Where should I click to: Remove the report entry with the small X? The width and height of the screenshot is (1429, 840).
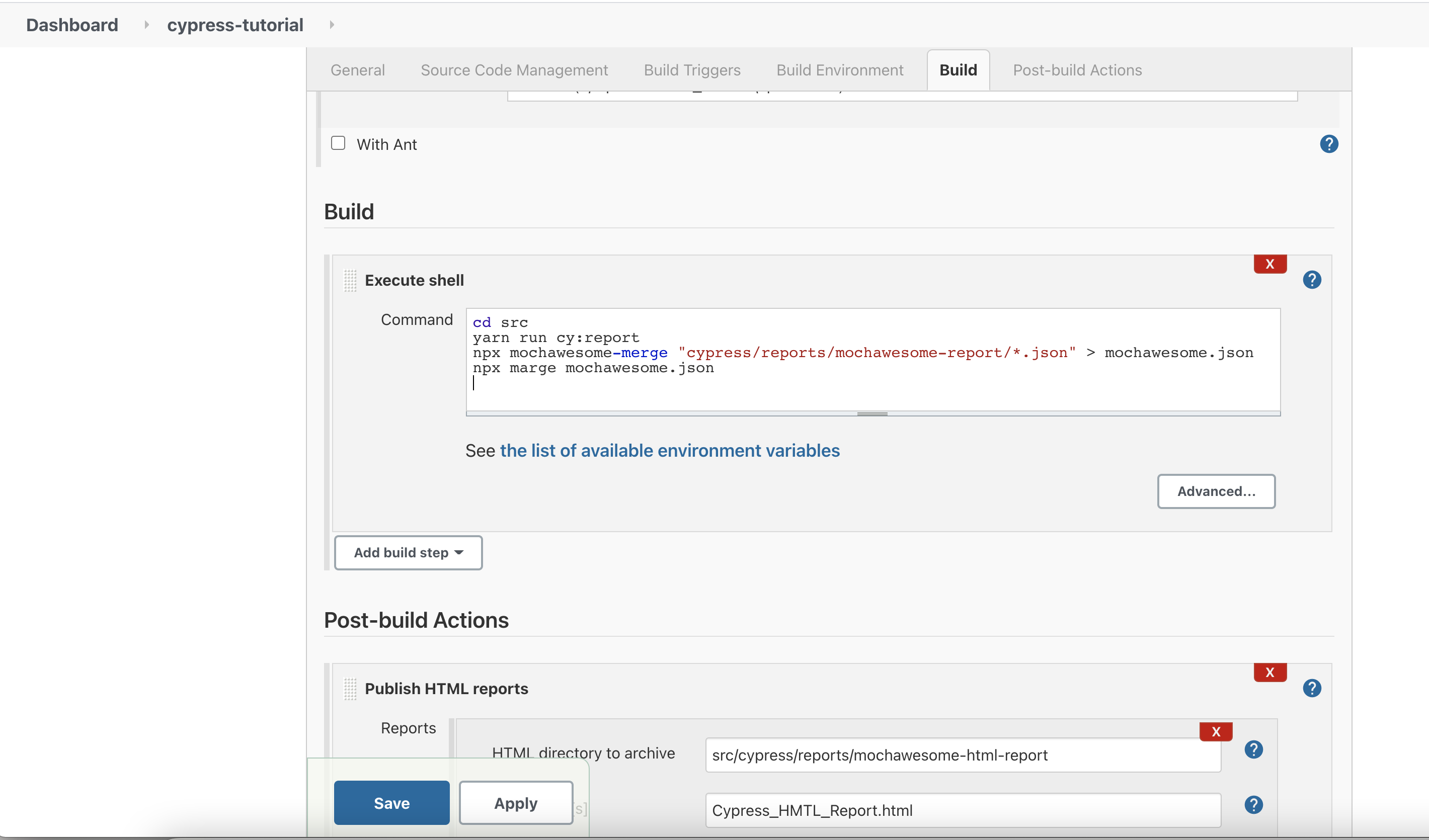pyautogui.click(x=1215, y=731)
